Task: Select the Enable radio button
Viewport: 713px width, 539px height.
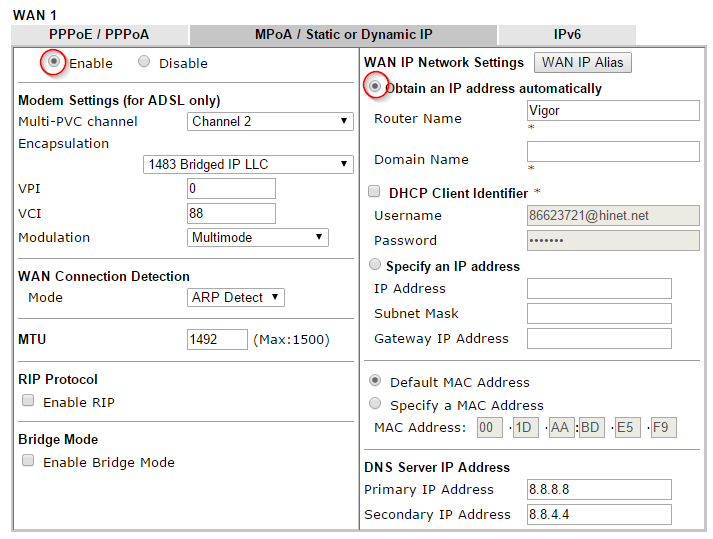Action: click(x=54, y=62)
